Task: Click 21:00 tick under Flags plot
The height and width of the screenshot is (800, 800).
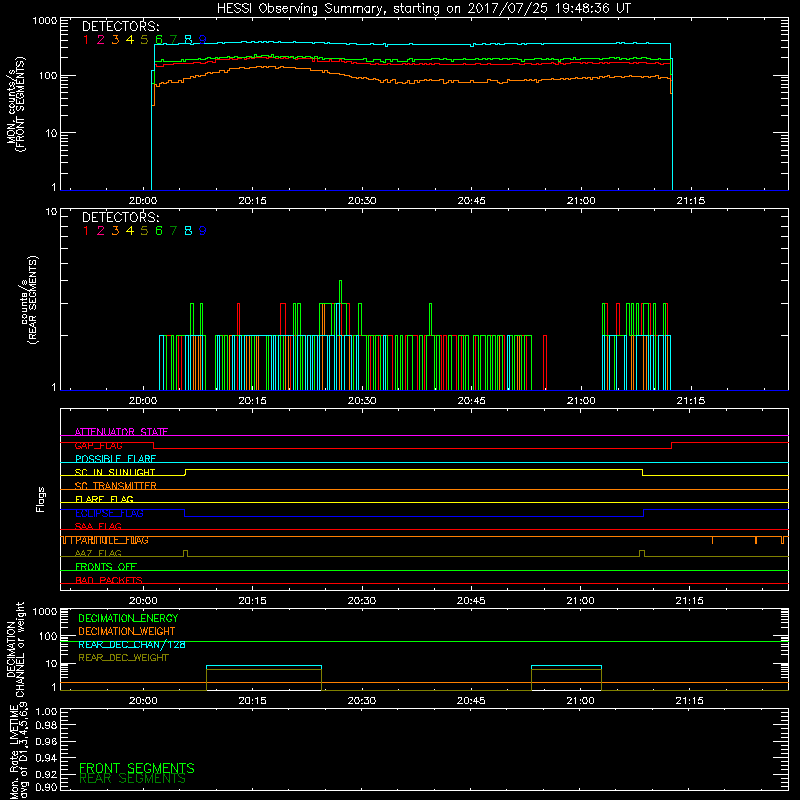Action: click(581, 601)
